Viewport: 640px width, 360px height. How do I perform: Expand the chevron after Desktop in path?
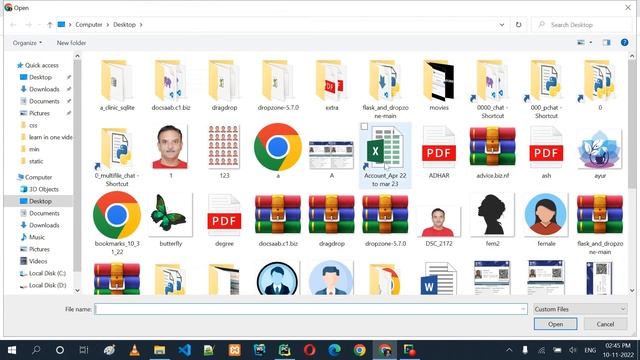pos(141,24)
